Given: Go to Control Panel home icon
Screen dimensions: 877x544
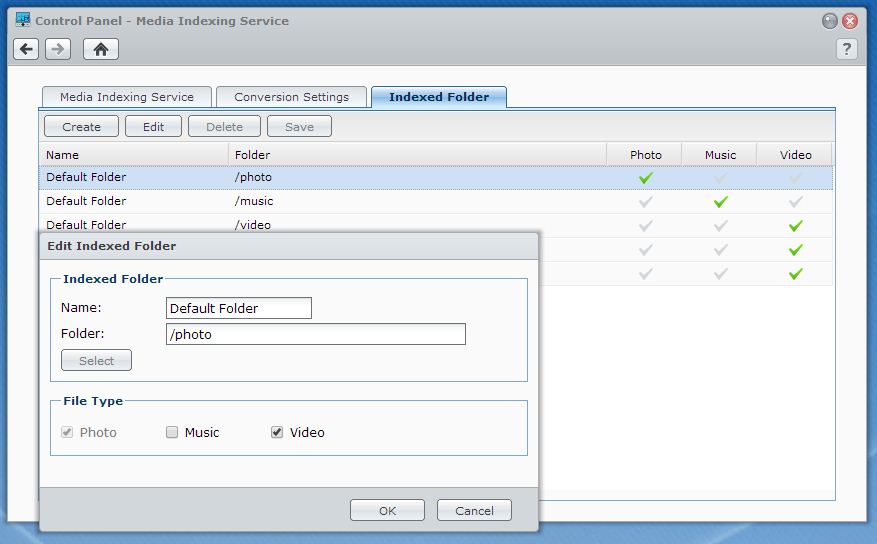Looking at the screenshot, I should click(x=100, y=49).
